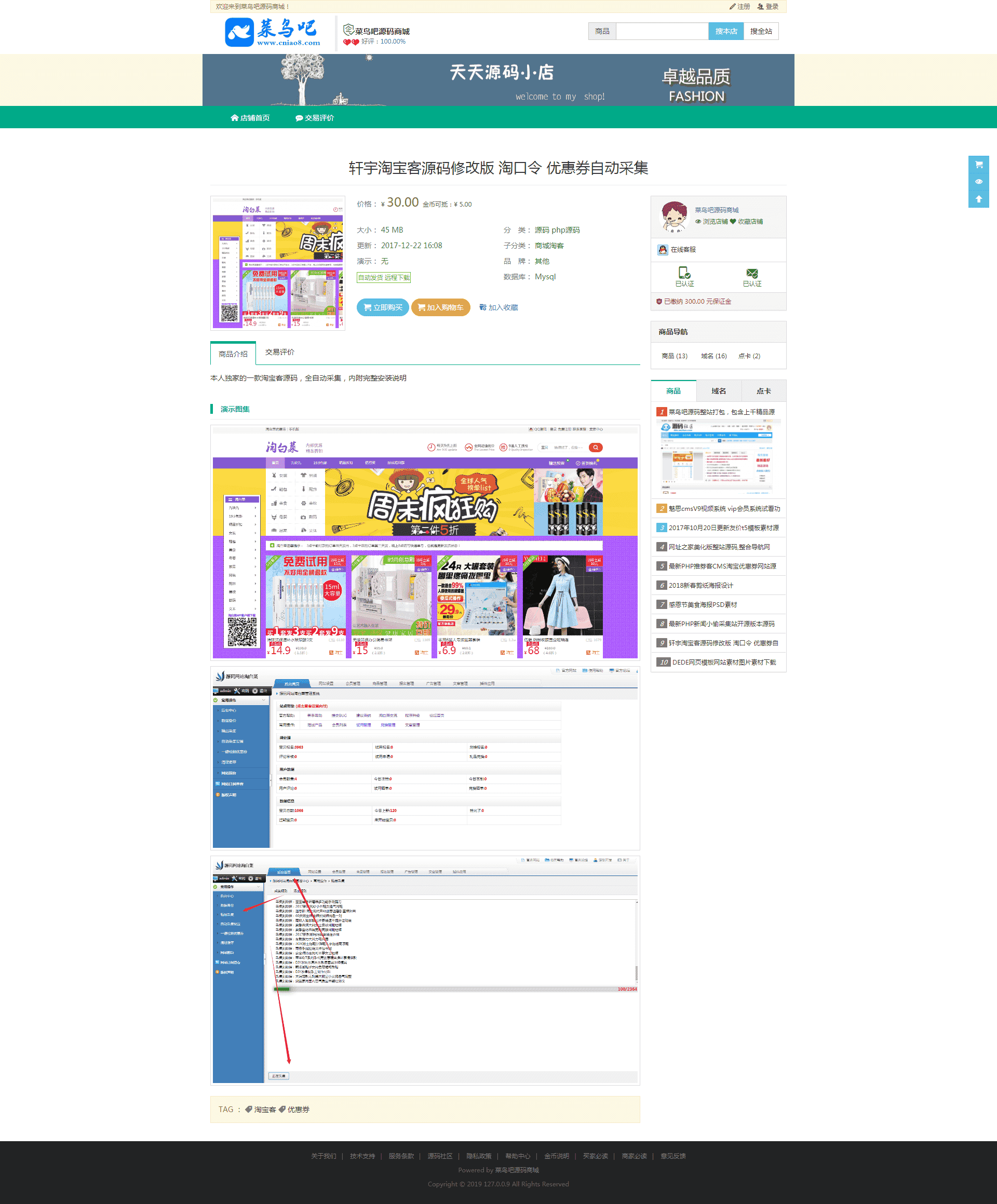The image size is (997, 1204).
Task: Click the back-to-top arrow icon
Action: pos(979,199)
